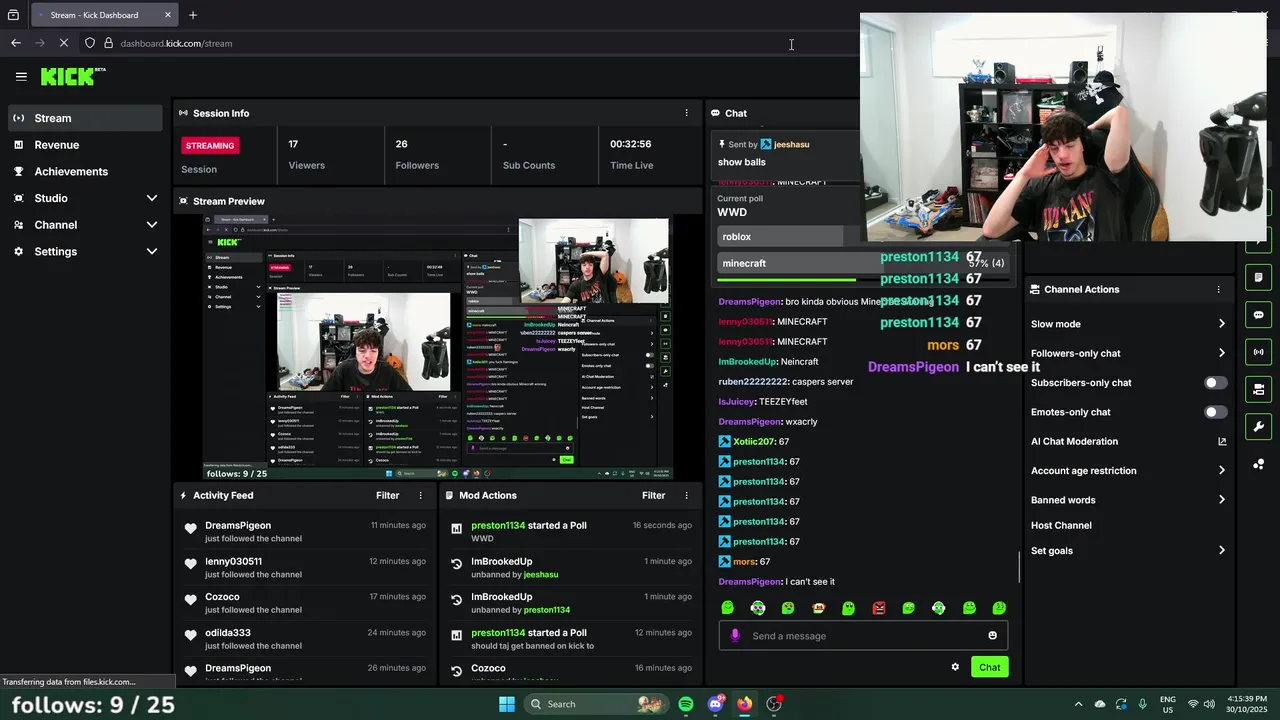The height and width of the screenshot is (720, 1280).
Task: Open Channel Actions three-dot options
Action: (1218, 289)
